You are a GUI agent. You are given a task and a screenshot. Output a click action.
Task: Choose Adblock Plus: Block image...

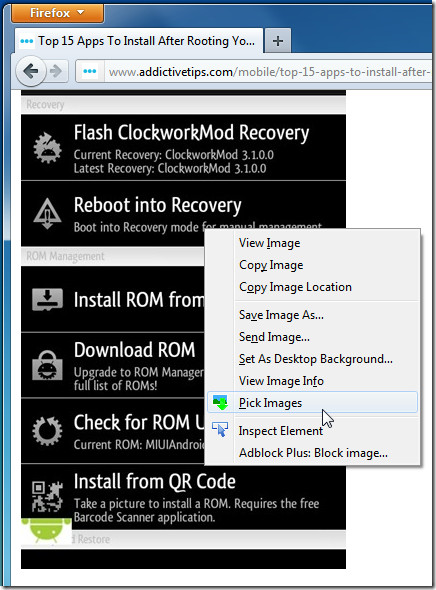pyautogui.click(x=313, y=453)
